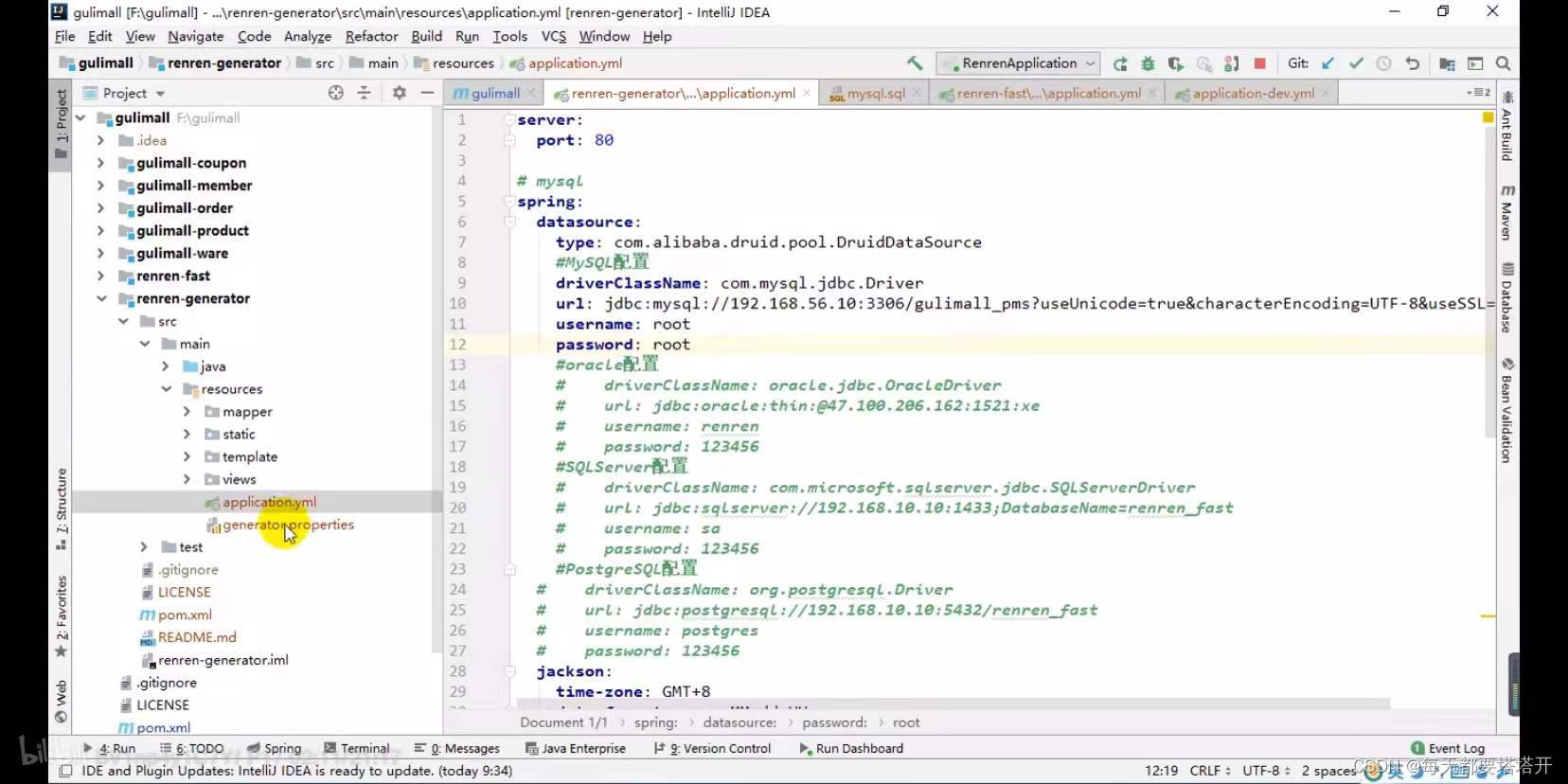1568x784 pixels.
Task: Collapse renren-generator module
Action: tap(101, 298)
